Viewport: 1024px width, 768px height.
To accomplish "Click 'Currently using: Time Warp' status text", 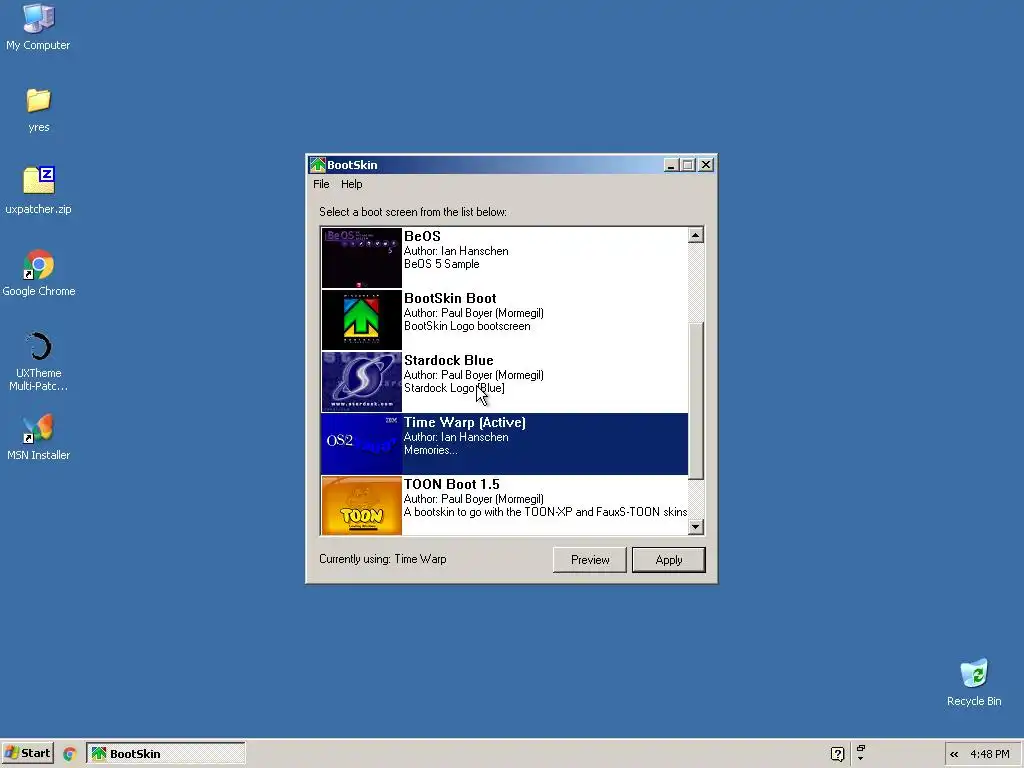I will [x=383, y=559].
